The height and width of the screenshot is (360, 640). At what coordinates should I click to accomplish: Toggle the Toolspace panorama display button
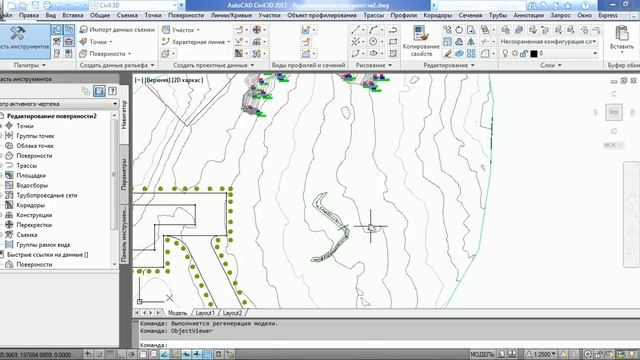[x=99, y=91]
